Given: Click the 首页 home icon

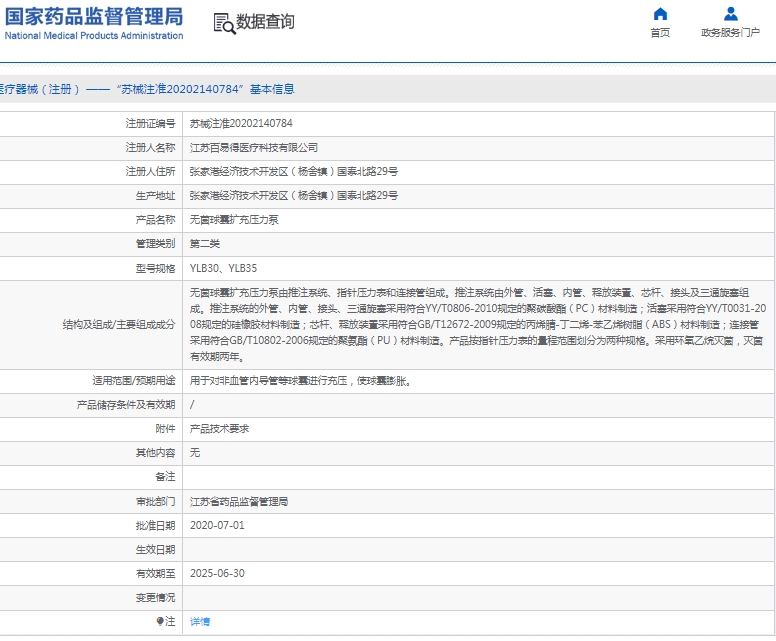Looking at the screenshot, I should tap(660, 14).
